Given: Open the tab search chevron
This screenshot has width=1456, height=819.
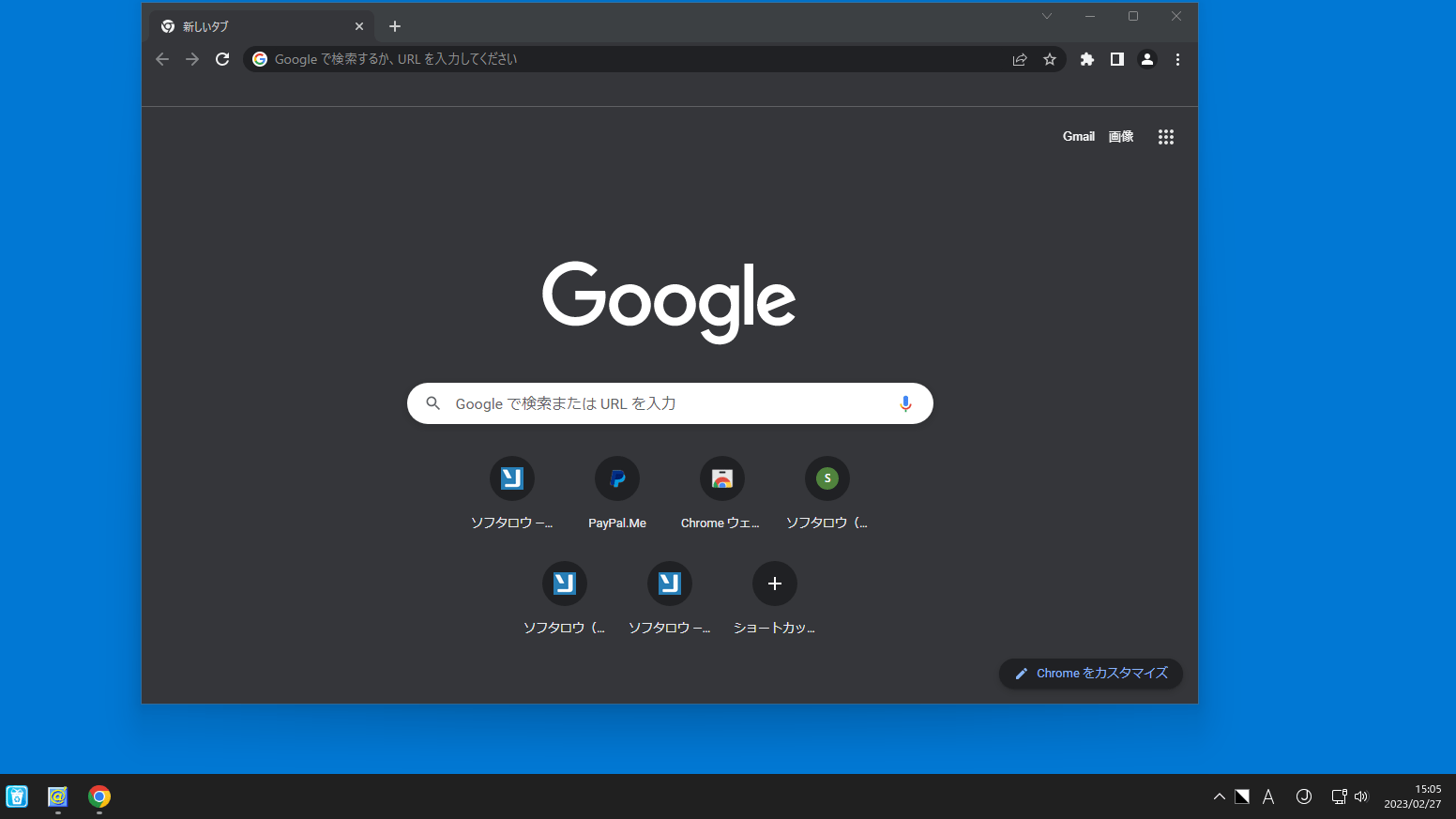Looking at the screenshot, I should (1047, 16).
